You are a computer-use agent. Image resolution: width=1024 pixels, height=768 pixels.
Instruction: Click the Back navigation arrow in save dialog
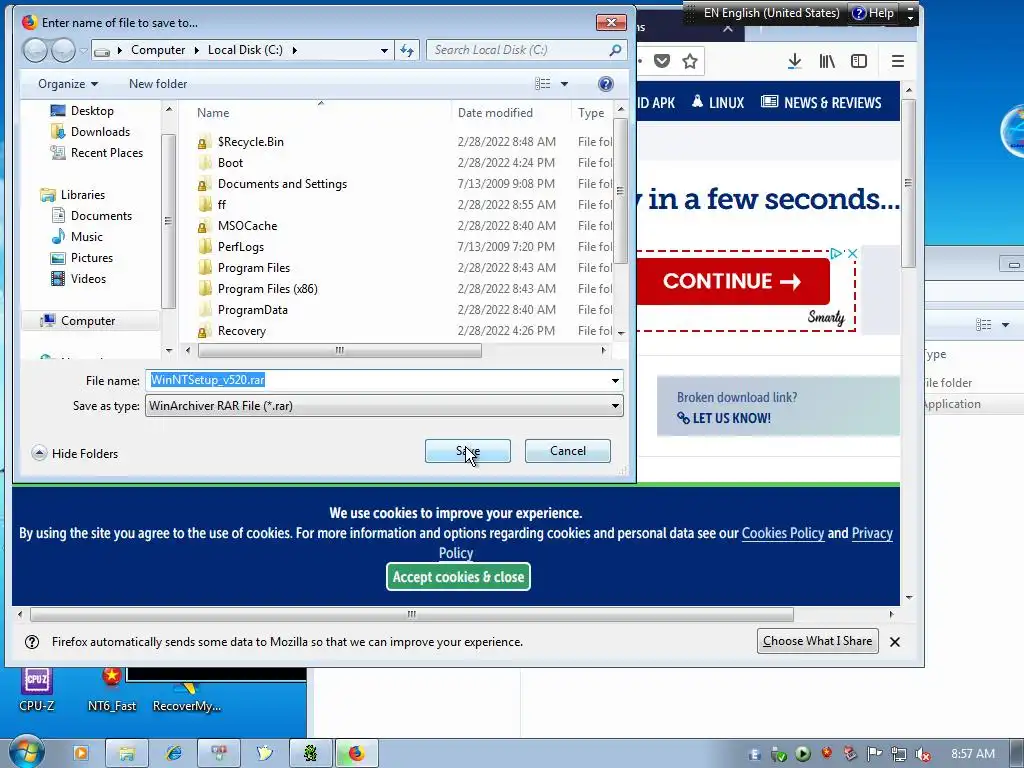[35, 50]
